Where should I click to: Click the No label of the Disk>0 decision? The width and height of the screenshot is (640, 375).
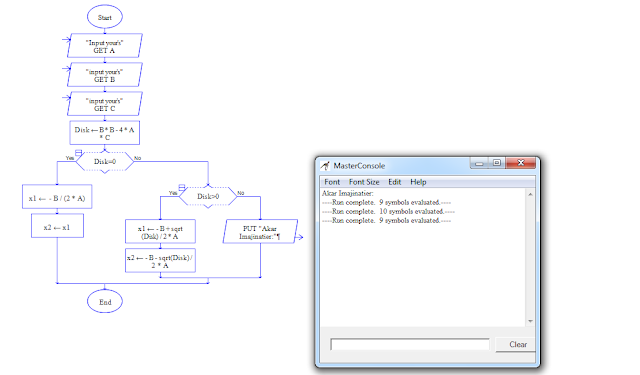[x=241, y=193]
